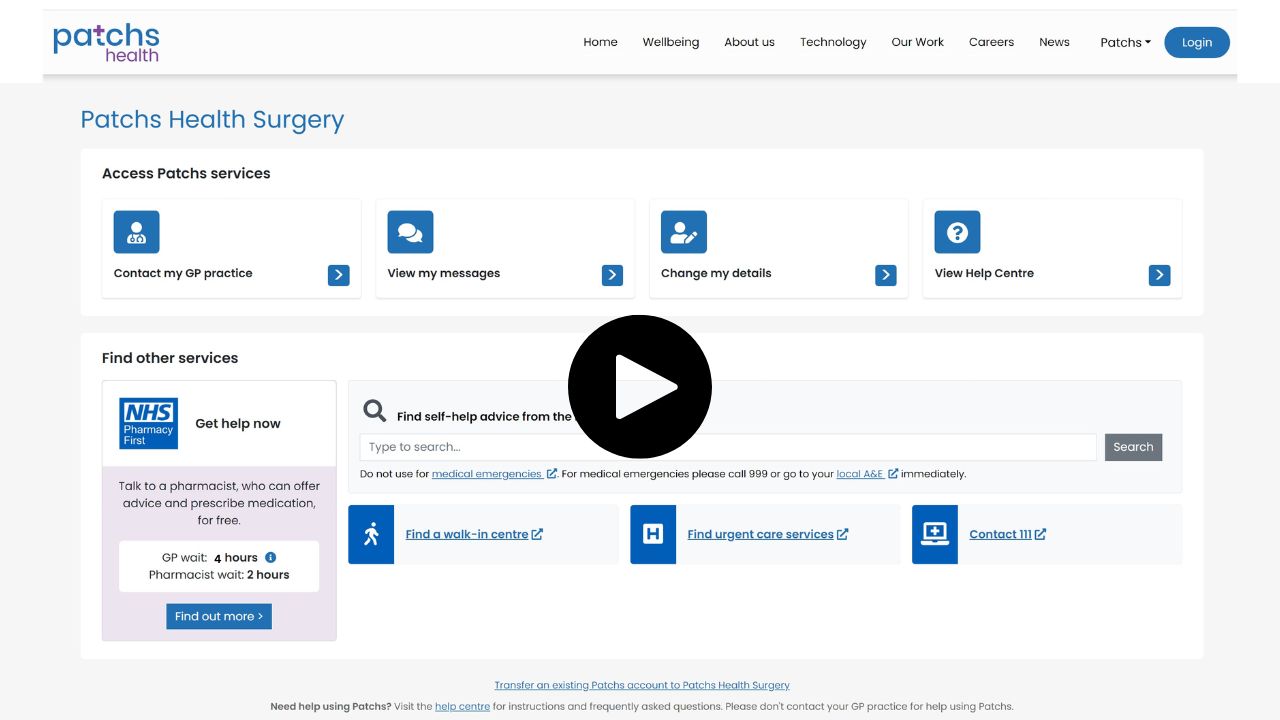This screenshot has height=720, width=1280.
Task: Expand the Patchs dropdown menu
Action: [x=1125, y=42]
